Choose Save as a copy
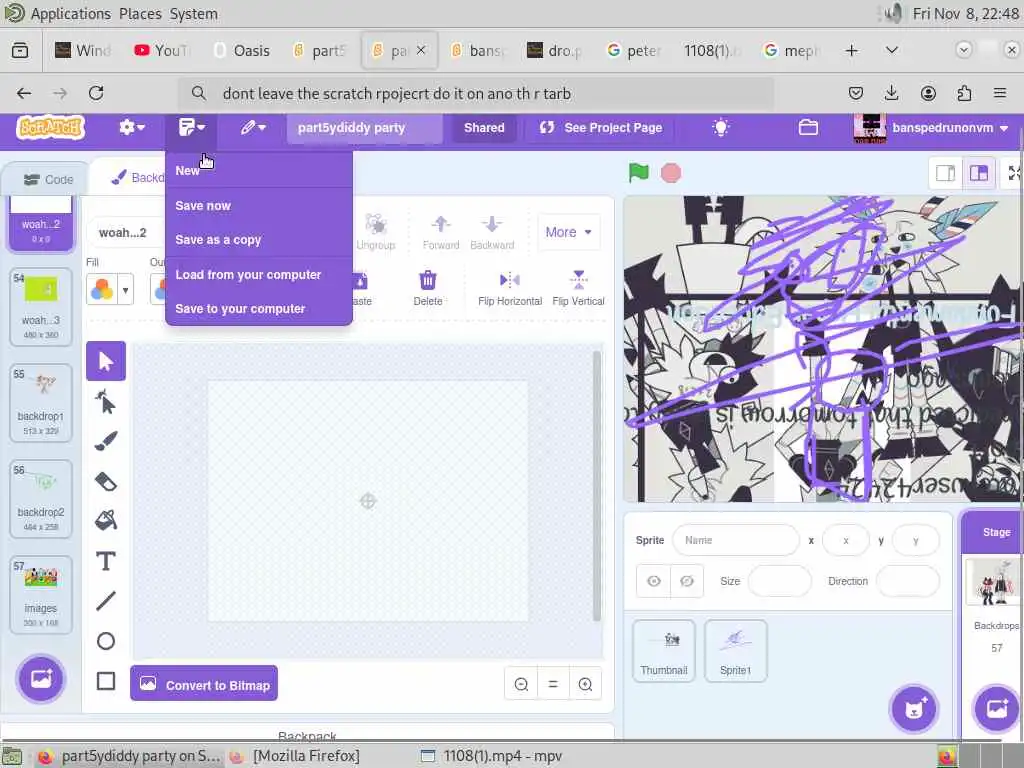The image size is (1024, 768). coord(259,240)
